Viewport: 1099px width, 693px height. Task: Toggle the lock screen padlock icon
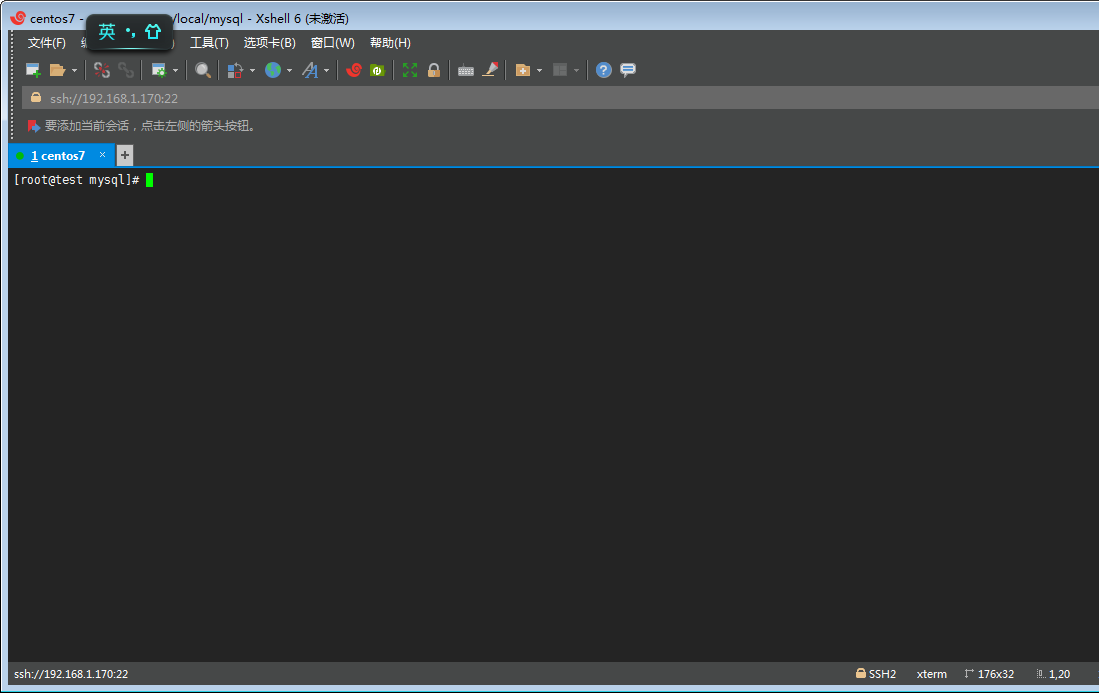434,70
